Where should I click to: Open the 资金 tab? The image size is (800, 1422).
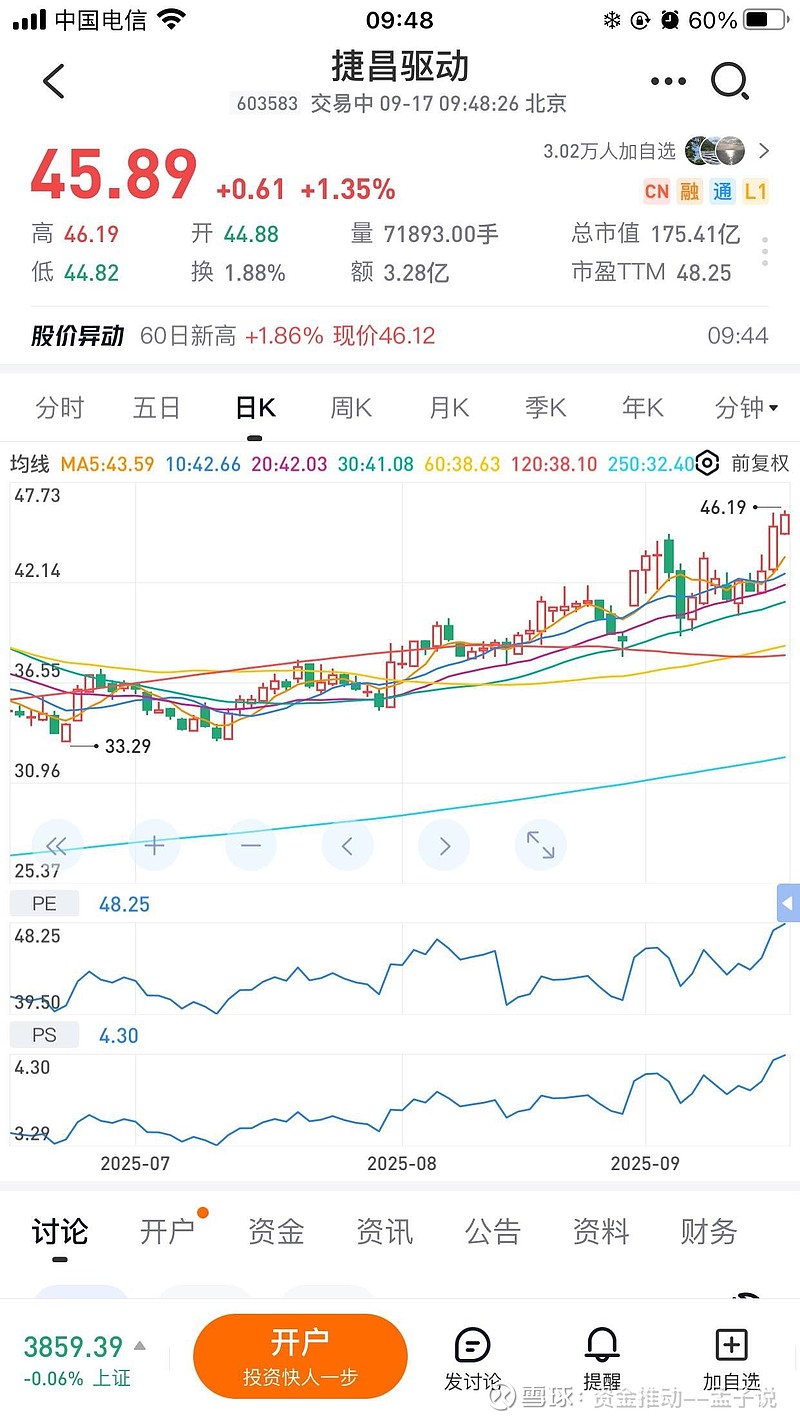point(276,1232)
